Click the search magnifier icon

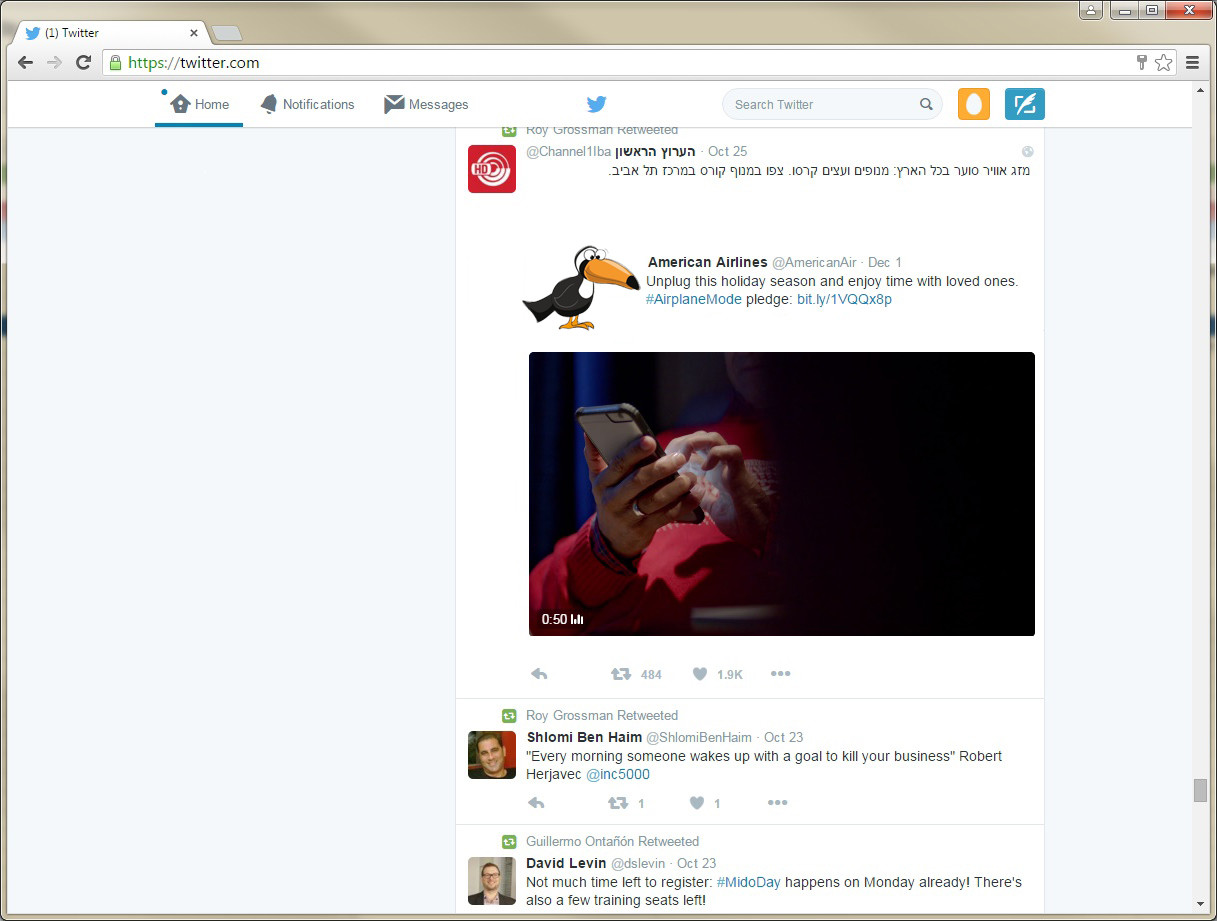pos(926,104)
